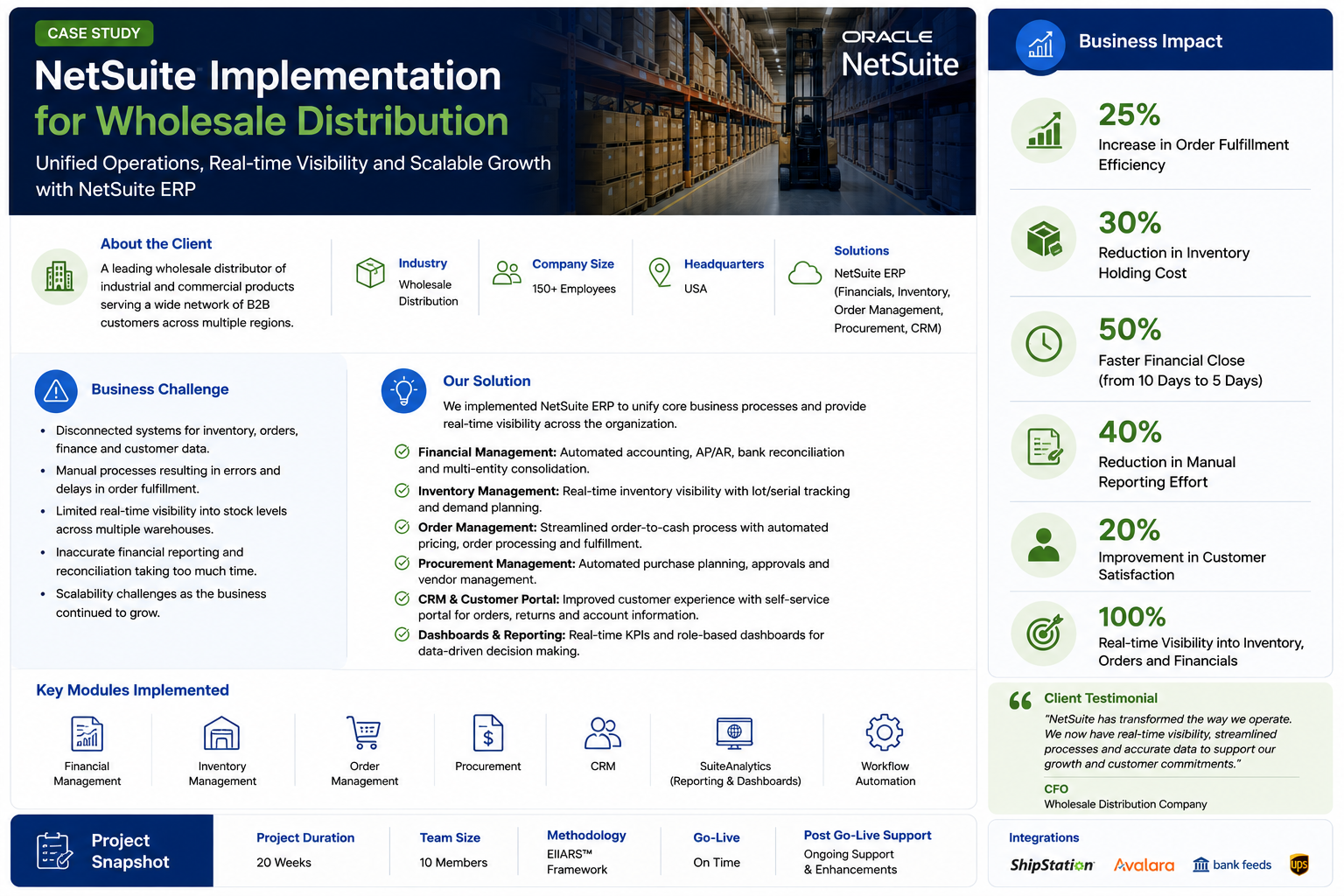
Task: Click the "40%" manual reporting figure
Action: click(1130, 431)
